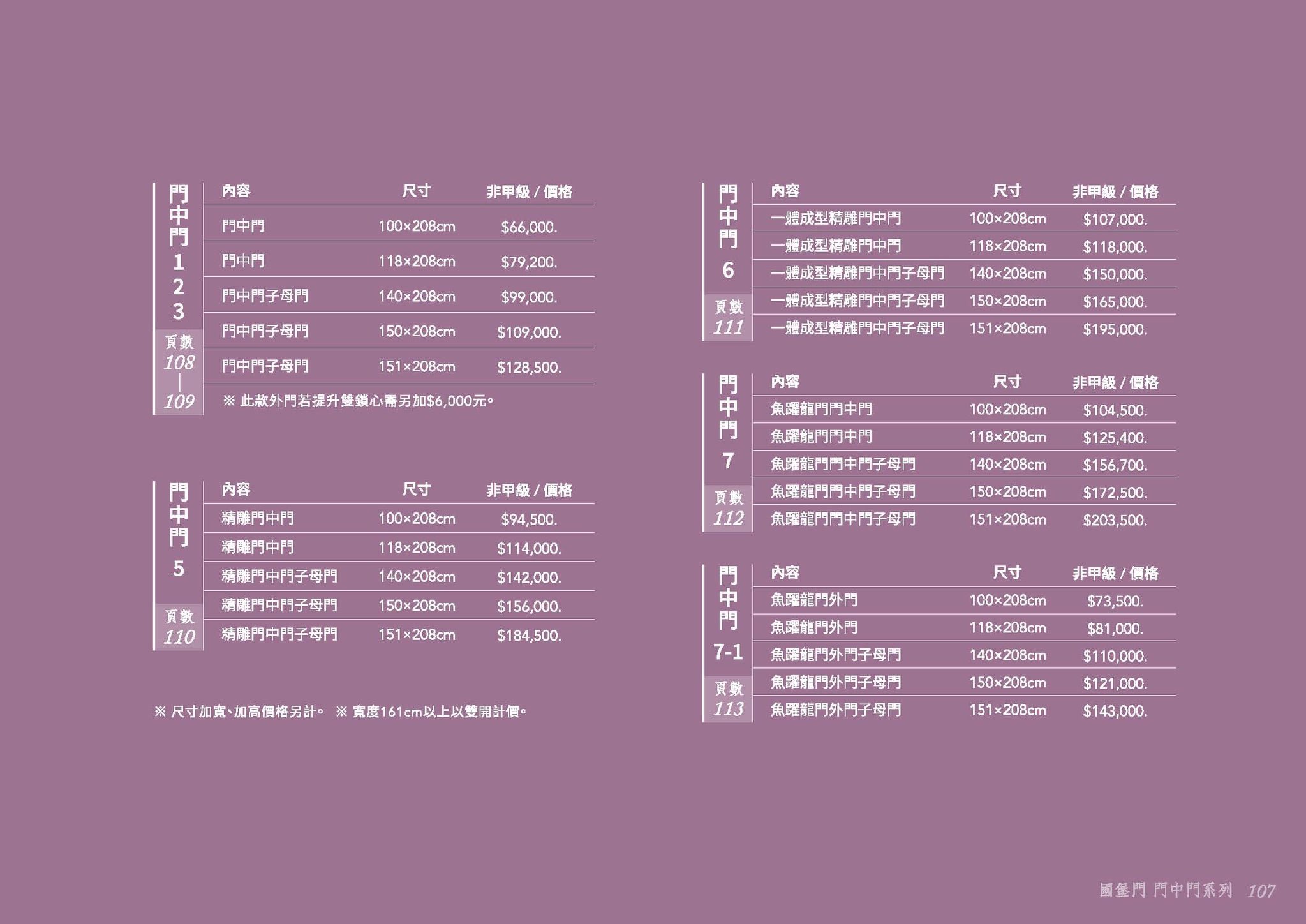1306x924 pixels.
Task: Click the $143,000 price entry
Action: click(1115, 711)
